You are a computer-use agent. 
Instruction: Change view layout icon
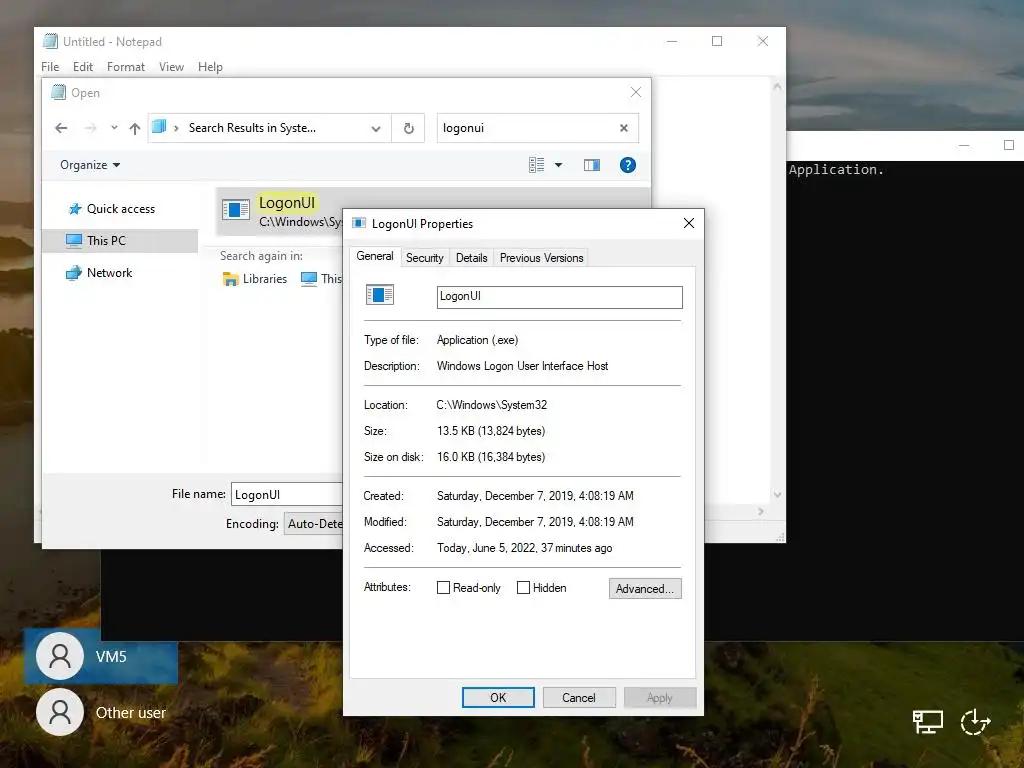pyautogui.click(x=536, y=165)
